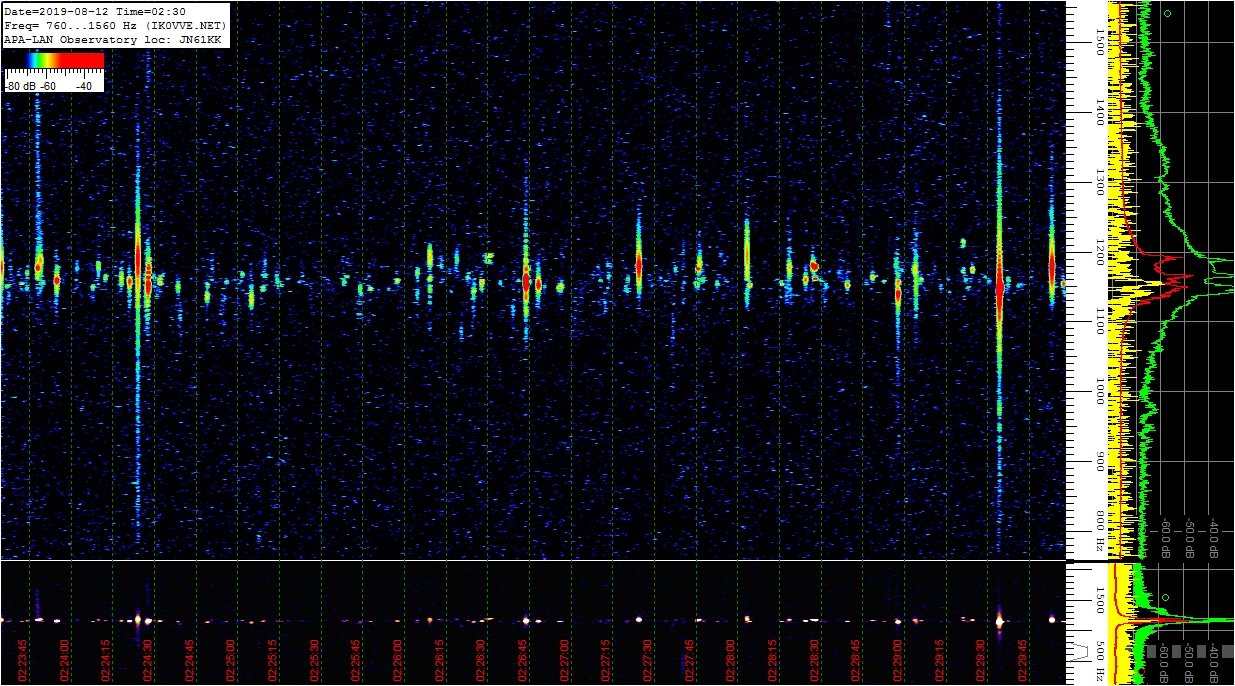Click -50.0 dB label in upper spectrum graph
This screenshot has width=1235, height=686.
tap(1190, 539)
